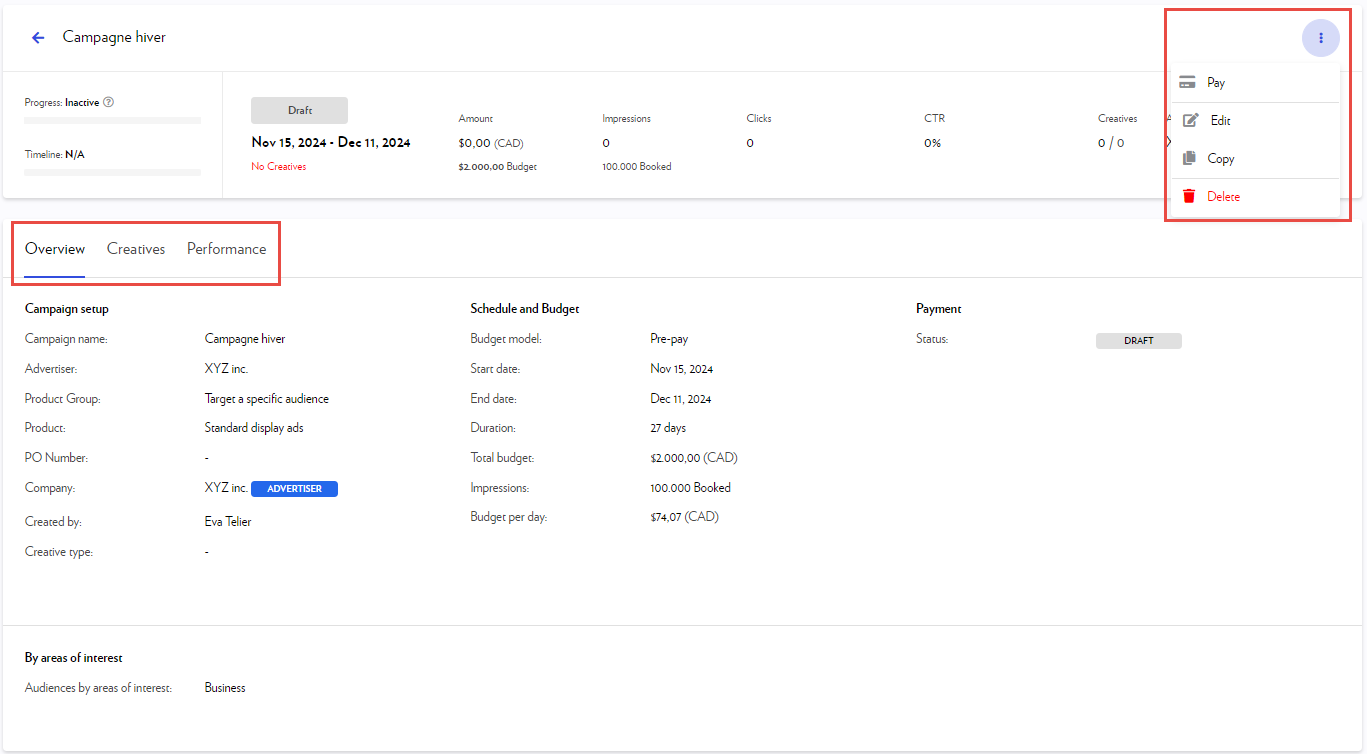The height and width of the screenshot is (754, 1367).
Task: Click the Nov 15 - Dec 11 date range
Action: 331,143
